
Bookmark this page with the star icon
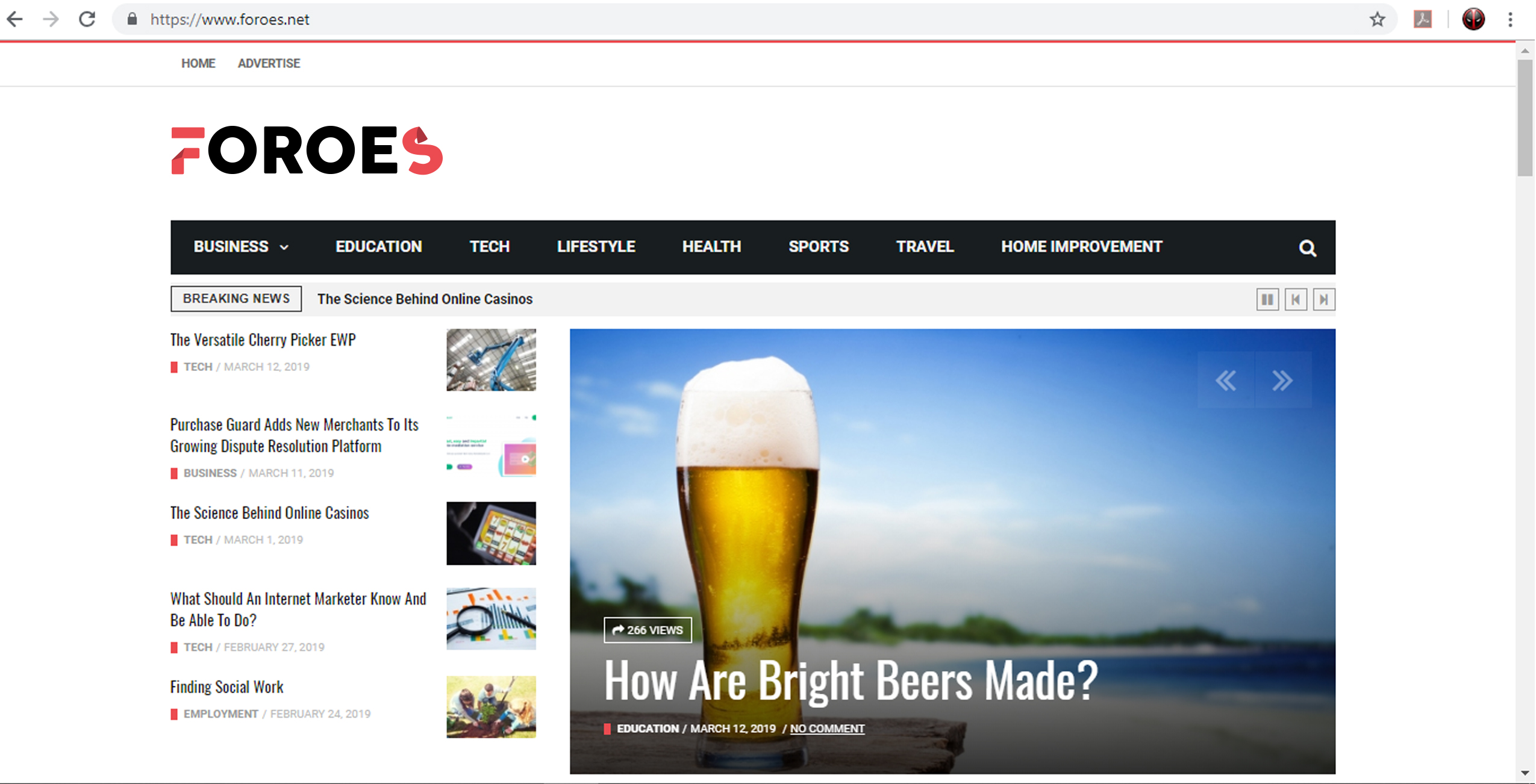[1377, 19]
